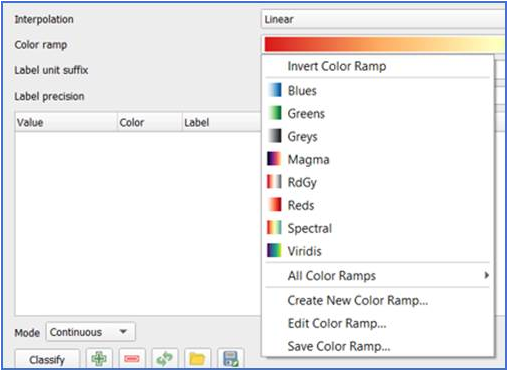Open the Interpolation Linear combo box

point(383,19)
